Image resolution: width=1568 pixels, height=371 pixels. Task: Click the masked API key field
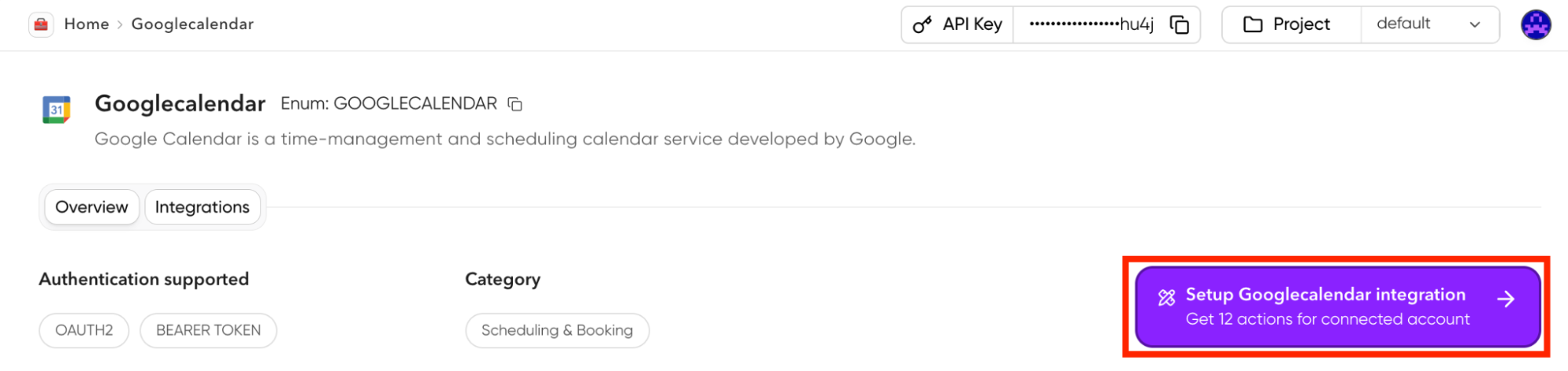(1090, 25)
